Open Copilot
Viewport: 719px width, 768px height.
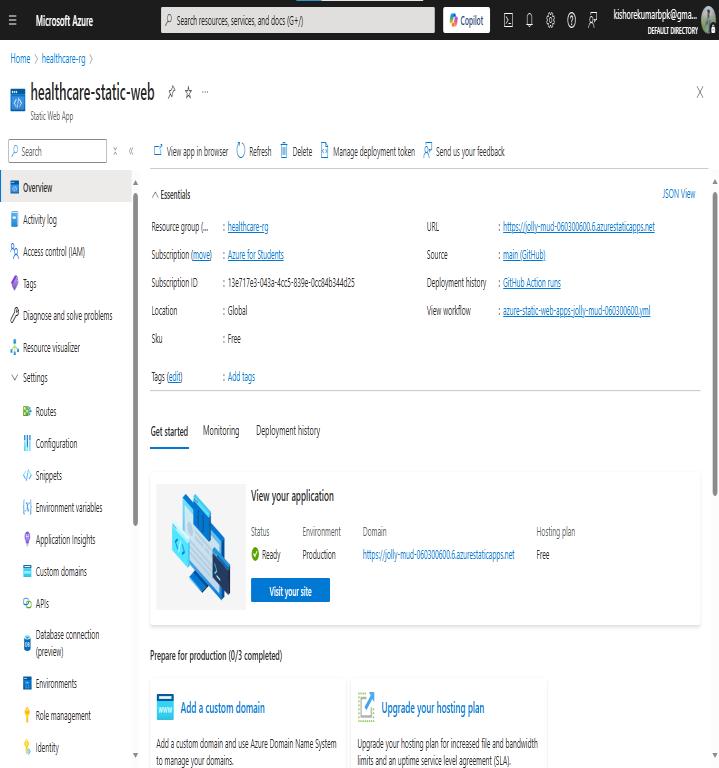pyautogui.click(x=466, y=20)
